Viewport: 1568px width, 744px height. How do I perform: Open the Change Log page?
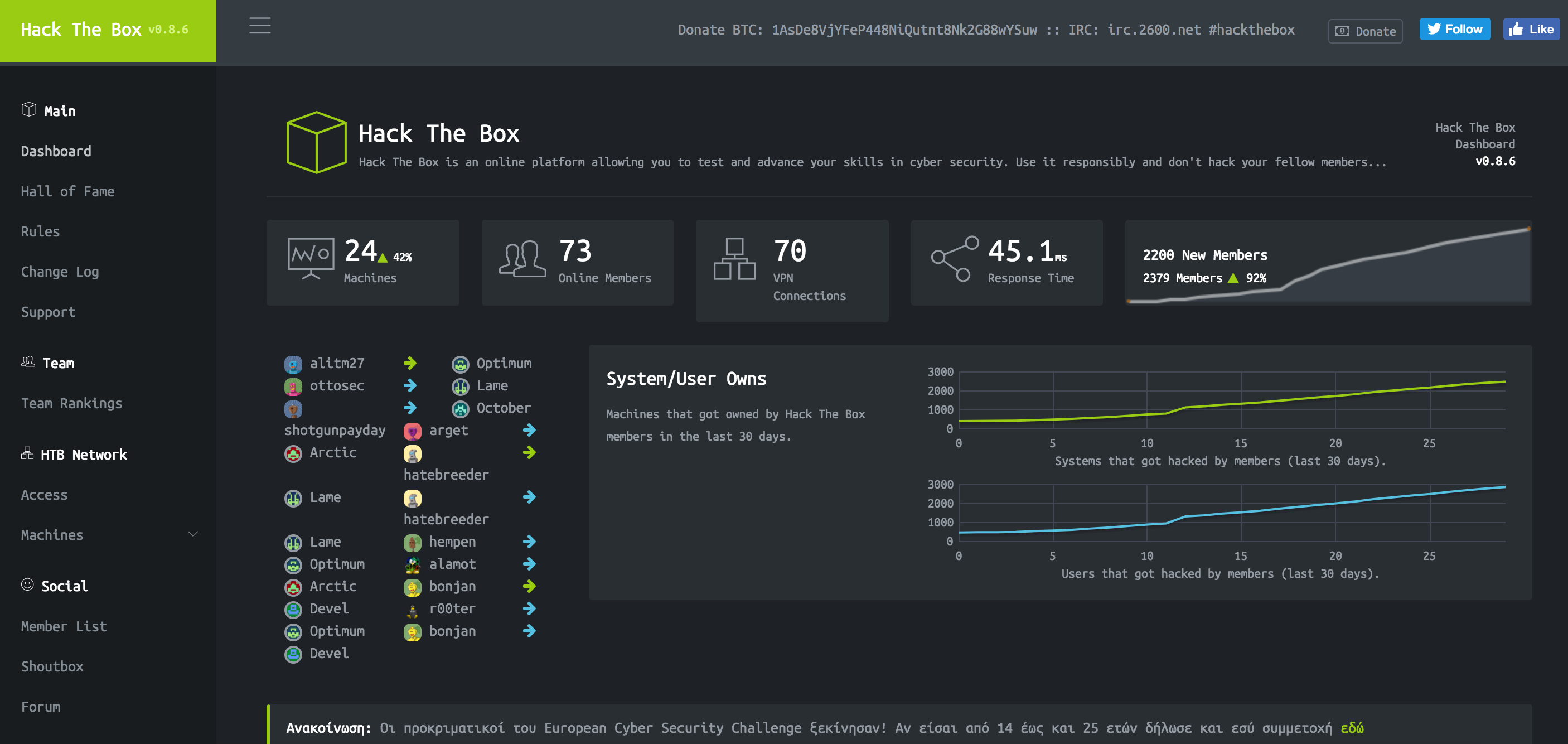coord(60,272)
